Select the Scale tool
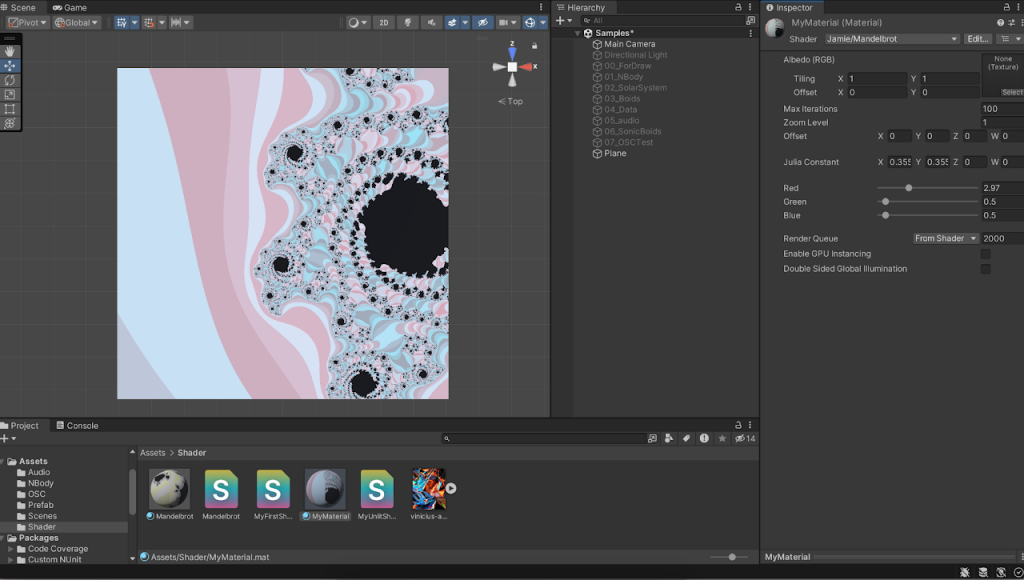This screenshot has height=580, width=1024. (x=10, y=94)
